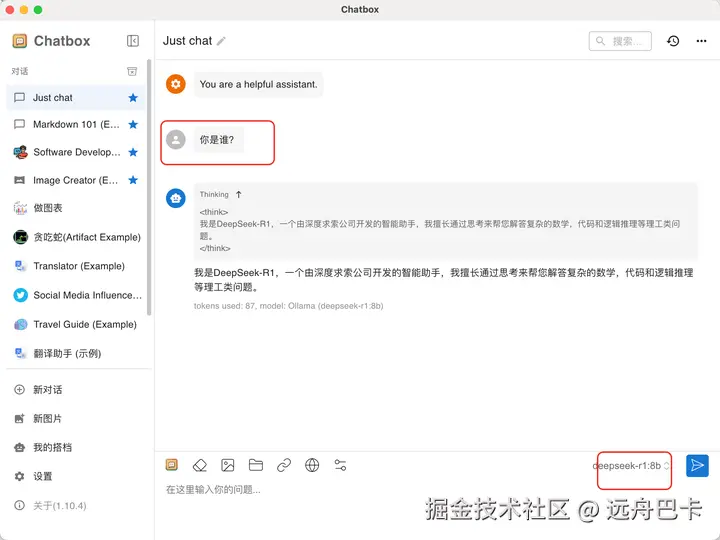This screenshot has height=540, width=720.
Task: Toggle star on Markdown 101 conversation
Action: point(133,124)
